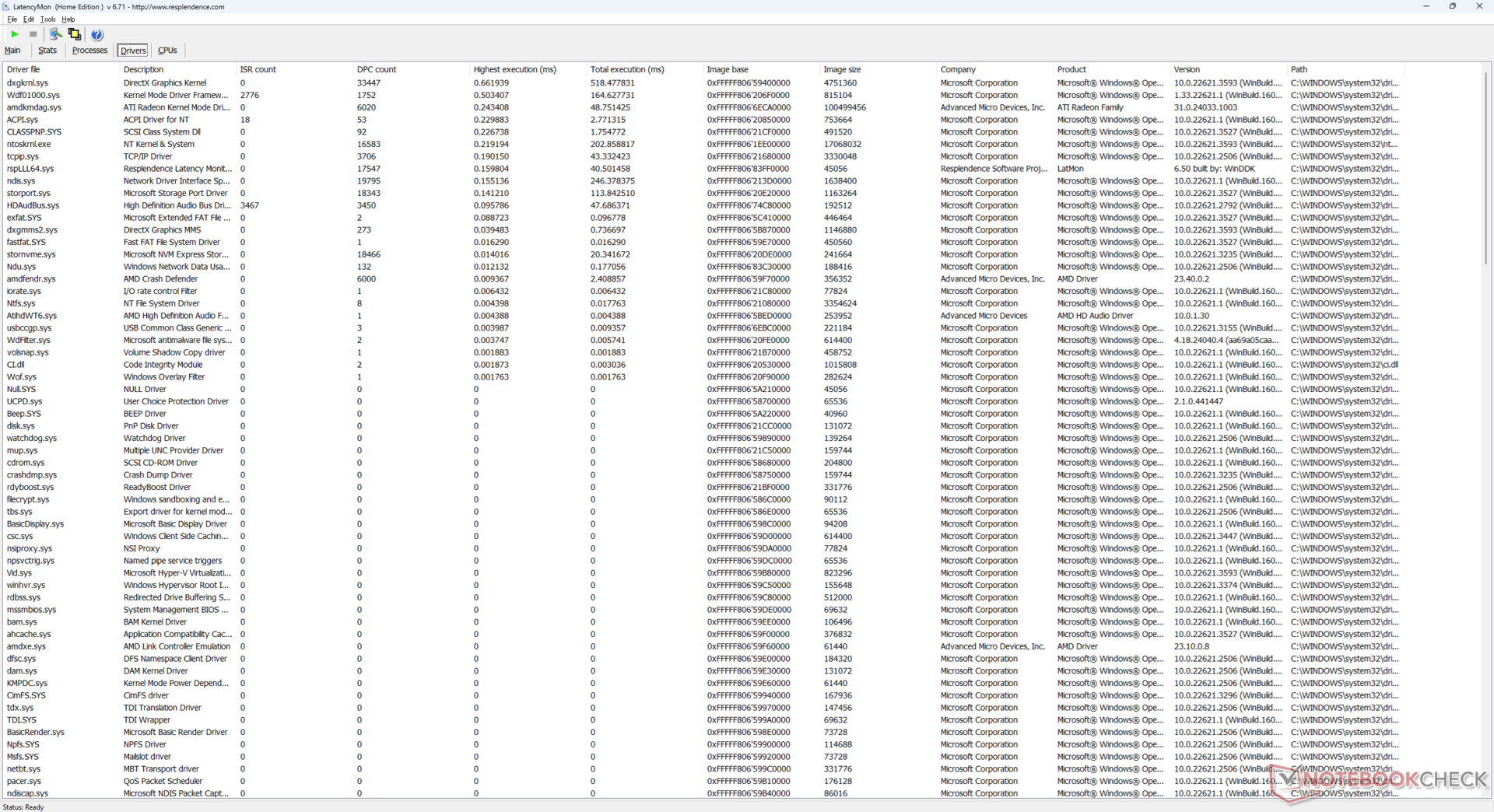Select the WdFilter.sys driver row
This screenshot has height=812, width=1494.
click(x=703, y=340)
